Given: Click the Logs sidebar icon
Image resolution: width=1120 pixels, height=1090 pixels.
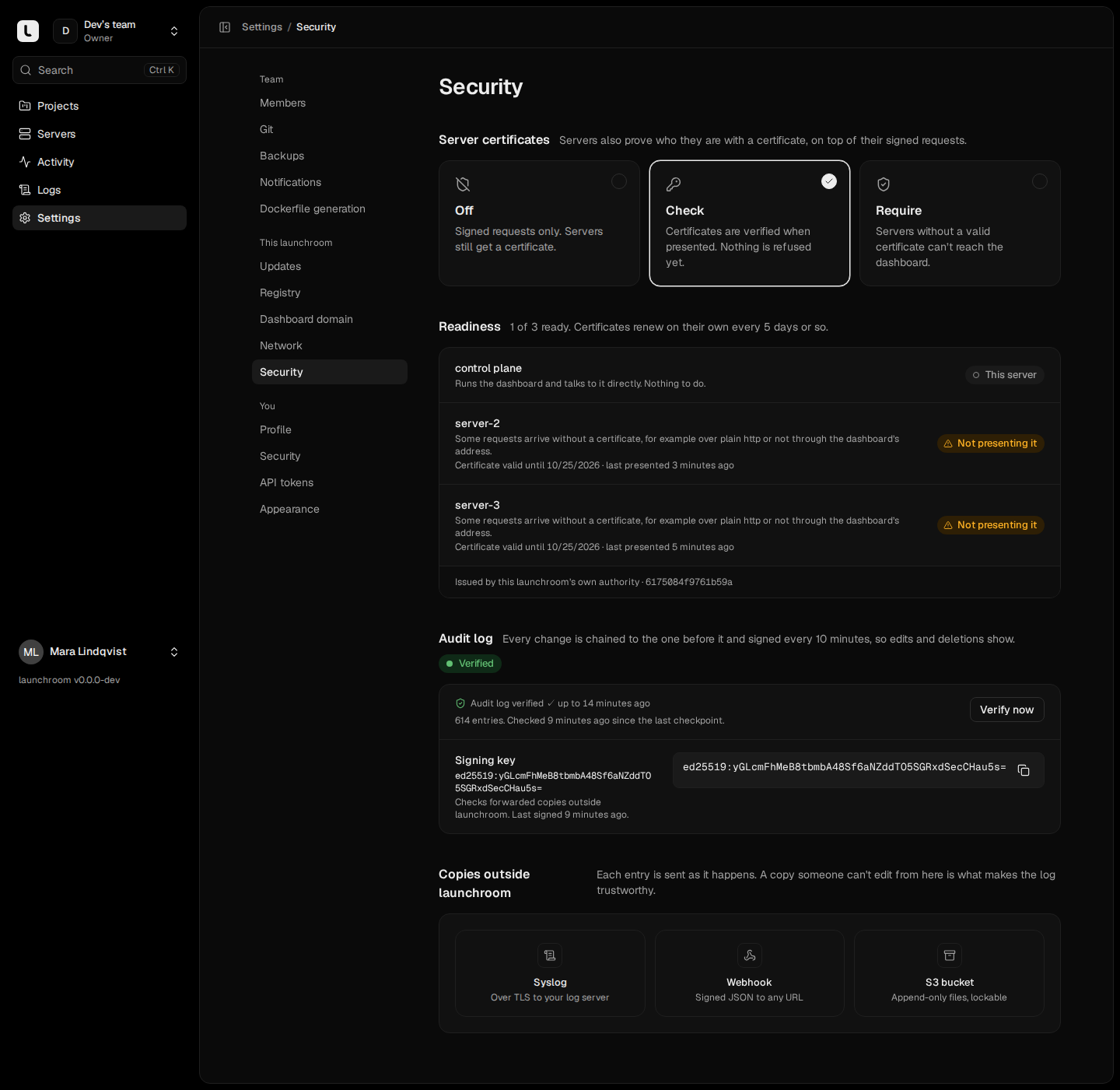Looking at the screenshot, I should pos(25,190).
